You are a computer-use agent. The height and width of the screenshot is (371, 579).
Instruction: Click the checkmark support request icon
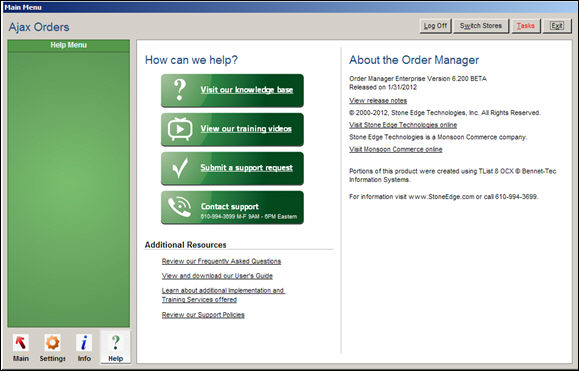tap(180, 168)
